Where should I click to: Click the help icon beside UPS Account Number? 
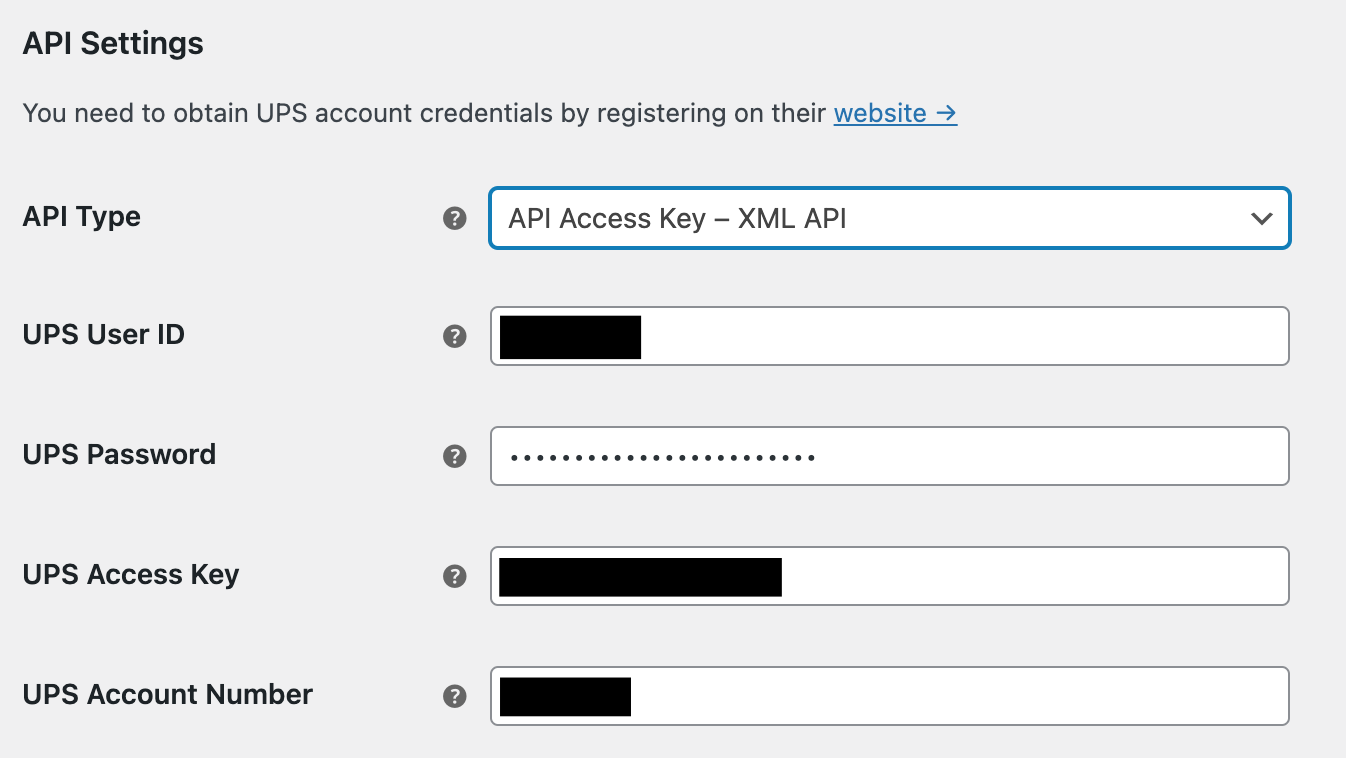click(455, 696)
